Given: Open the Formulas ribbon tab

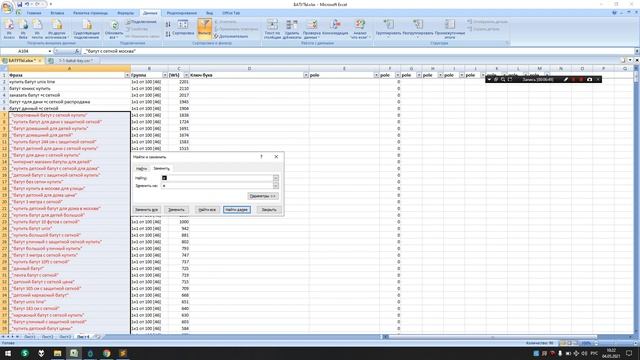Looking at the screenshot, I should [x=125, y=13].
